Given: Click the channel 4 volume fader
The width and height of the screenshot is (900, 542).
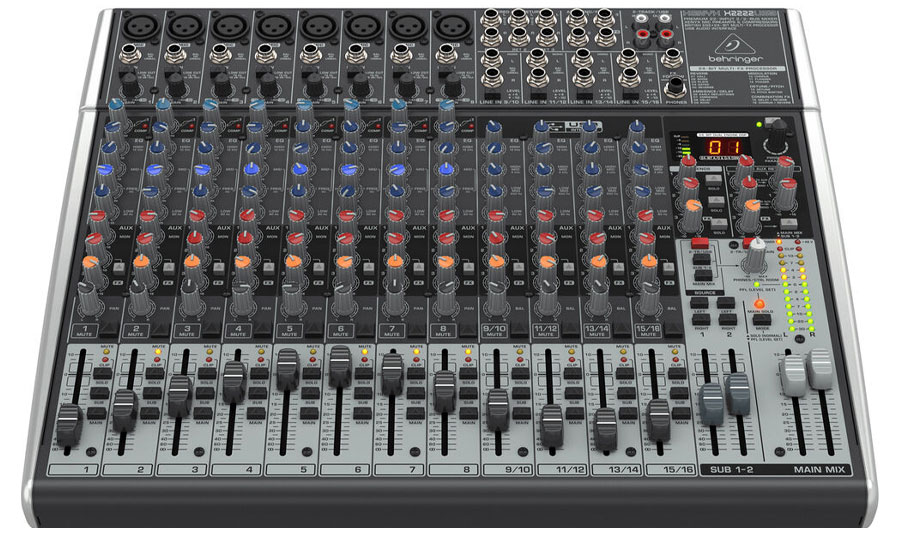Looking at the screenshot, I should 234,382.
